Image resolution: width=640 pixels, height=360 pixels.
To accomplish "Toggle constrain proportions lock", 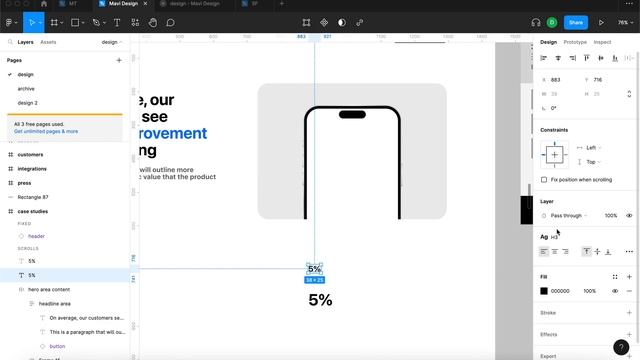I will click(x=629, y=94).
